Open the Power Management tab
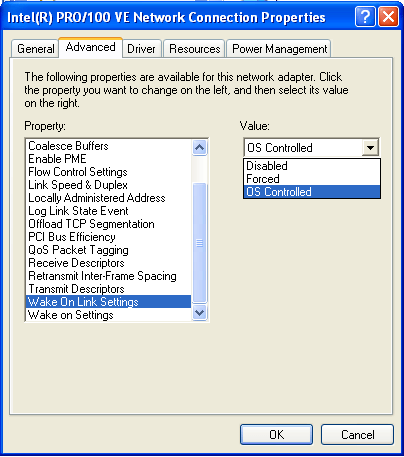The width and height of the screenshot is (404, 457). [x=279, y=49]
